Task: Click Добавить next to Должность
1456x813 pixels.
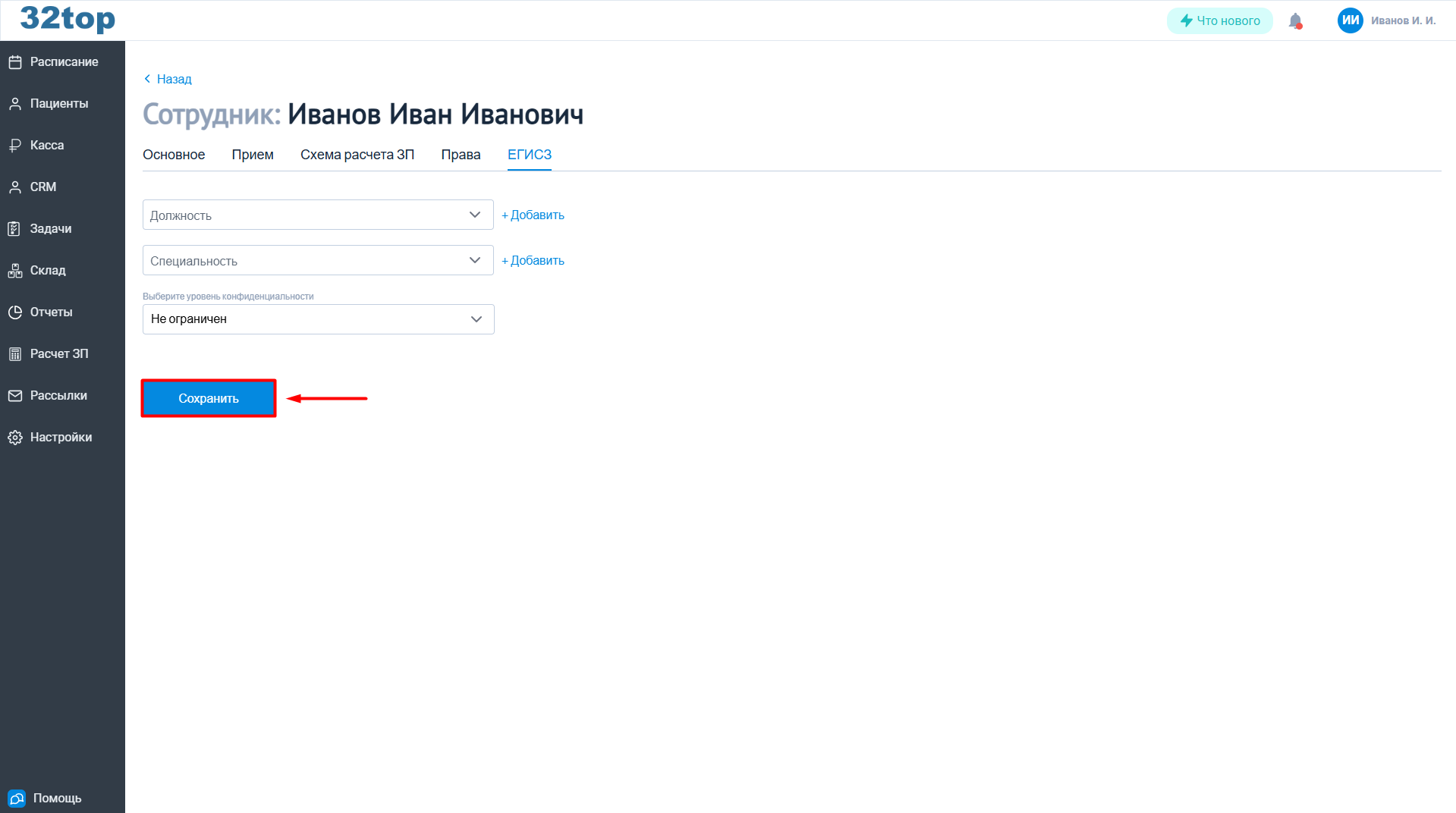Action: [533, 215]
